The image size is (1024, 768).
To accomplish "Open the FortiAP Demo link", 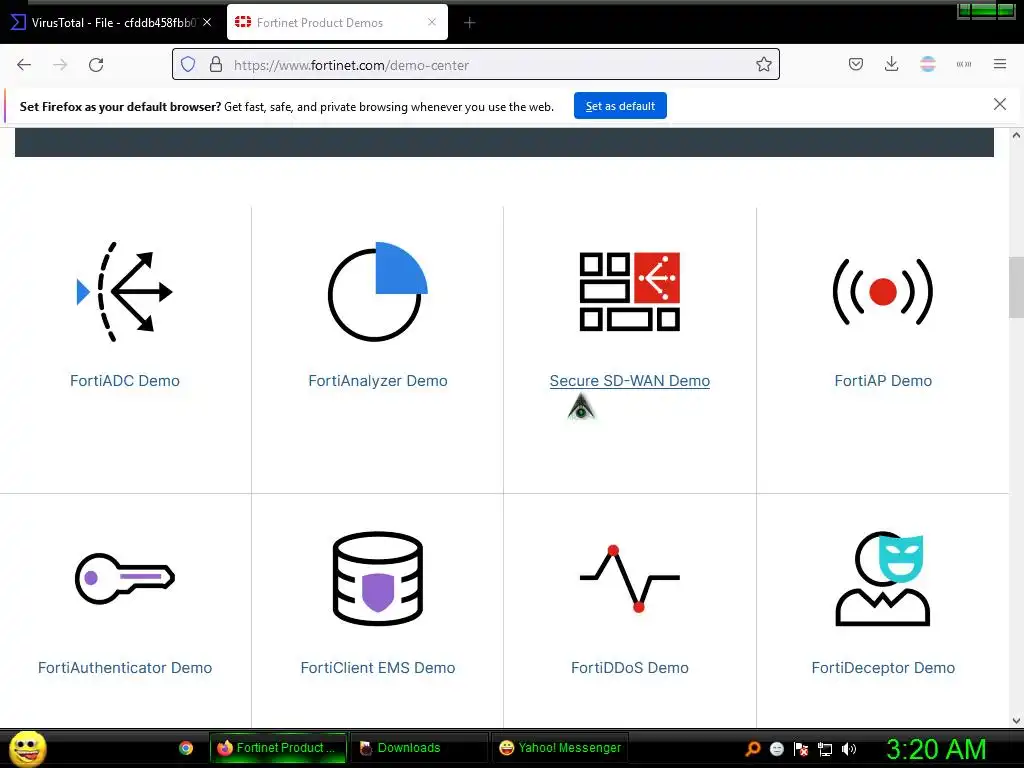I will 883,381.
